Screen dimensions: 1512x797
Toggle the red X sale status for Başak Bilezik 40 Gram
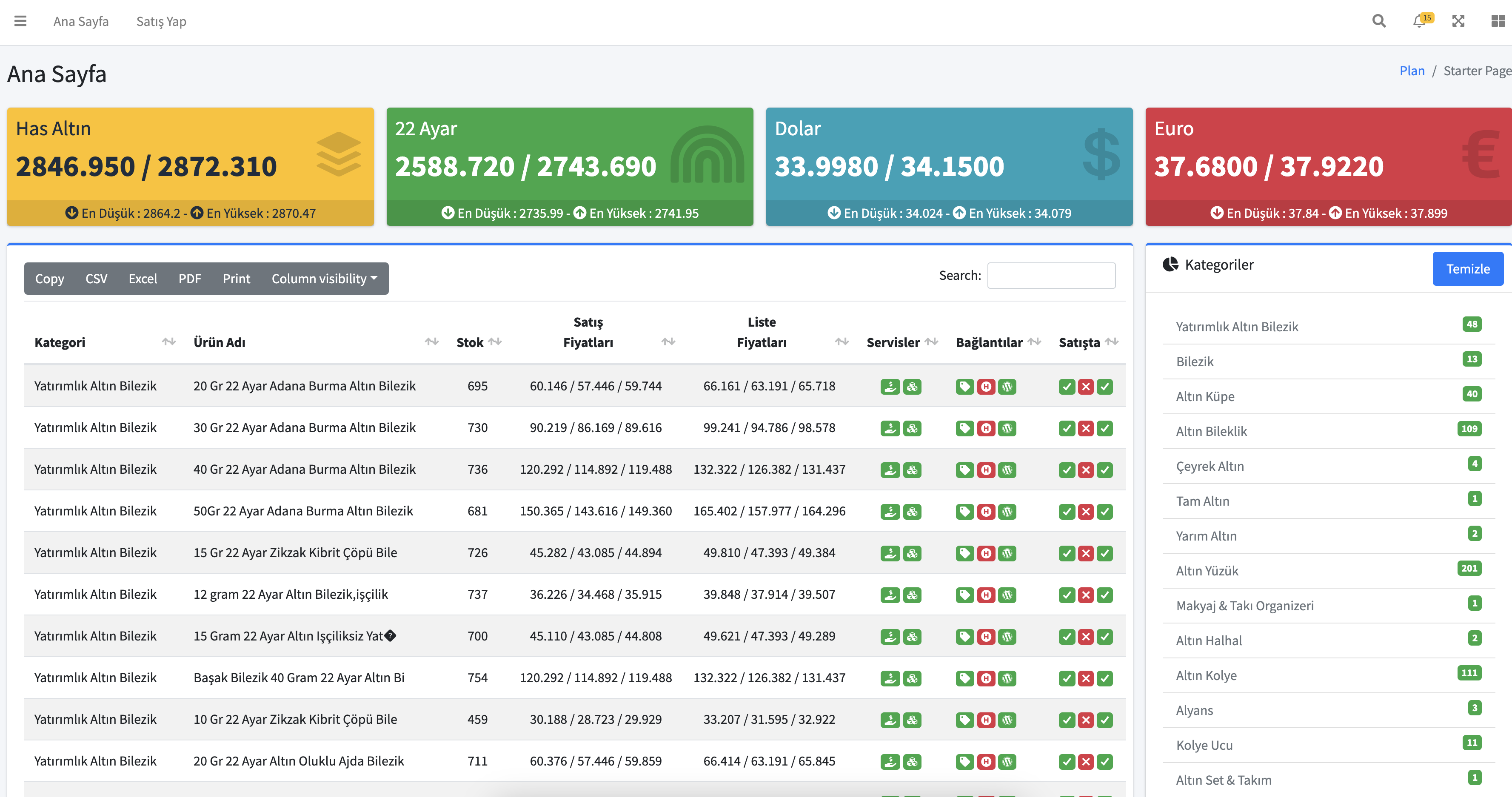click(x=1086, y=678)
